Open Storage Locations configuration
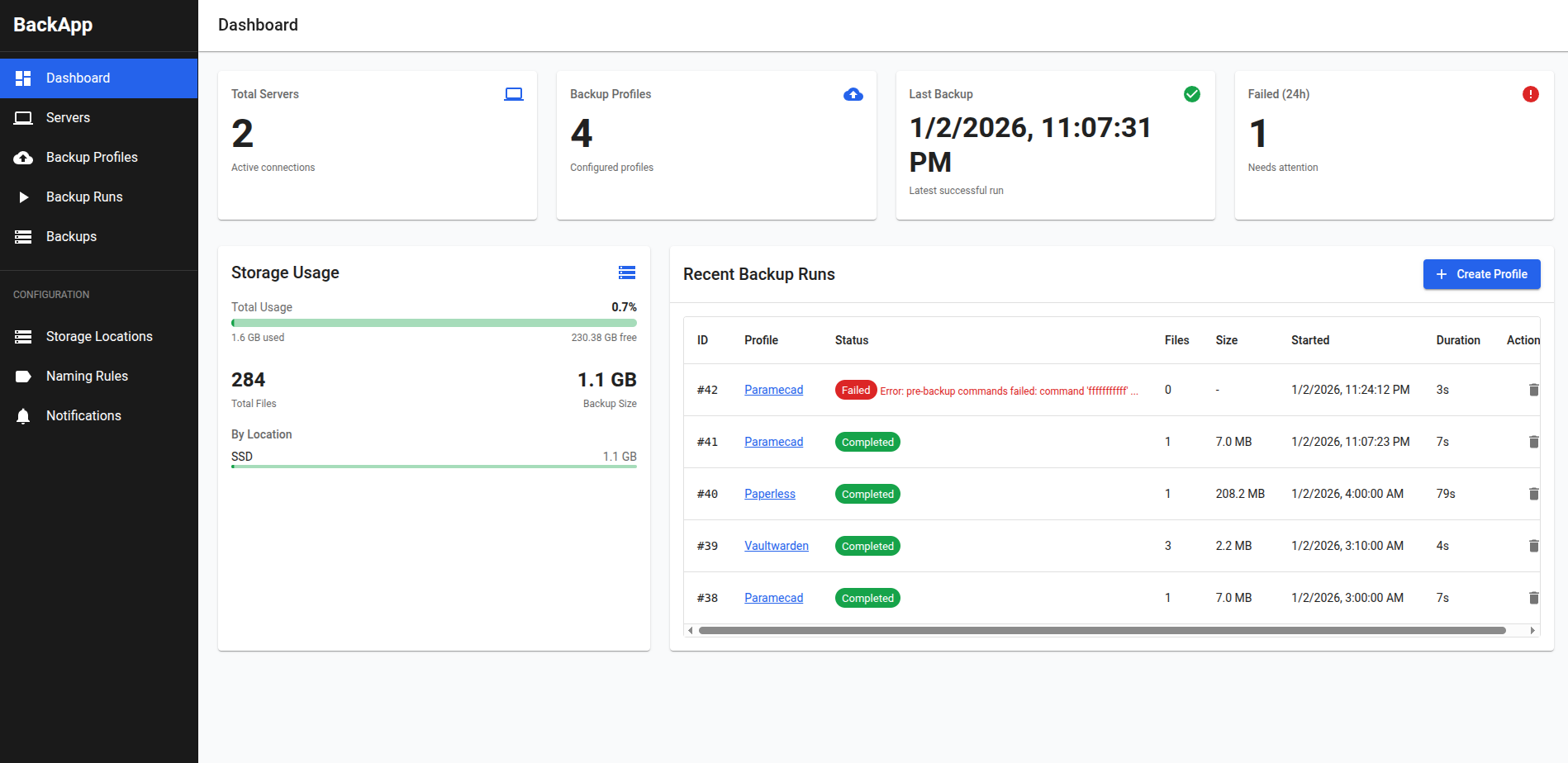This screenshot has height=763, width=1568. 99,337
